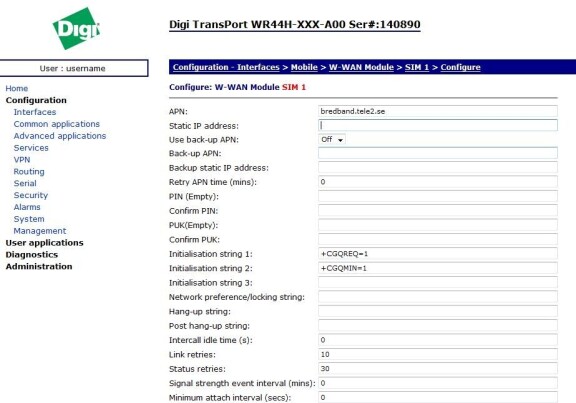
Task: Open System configuration
Action: click(x=29, y=219)
